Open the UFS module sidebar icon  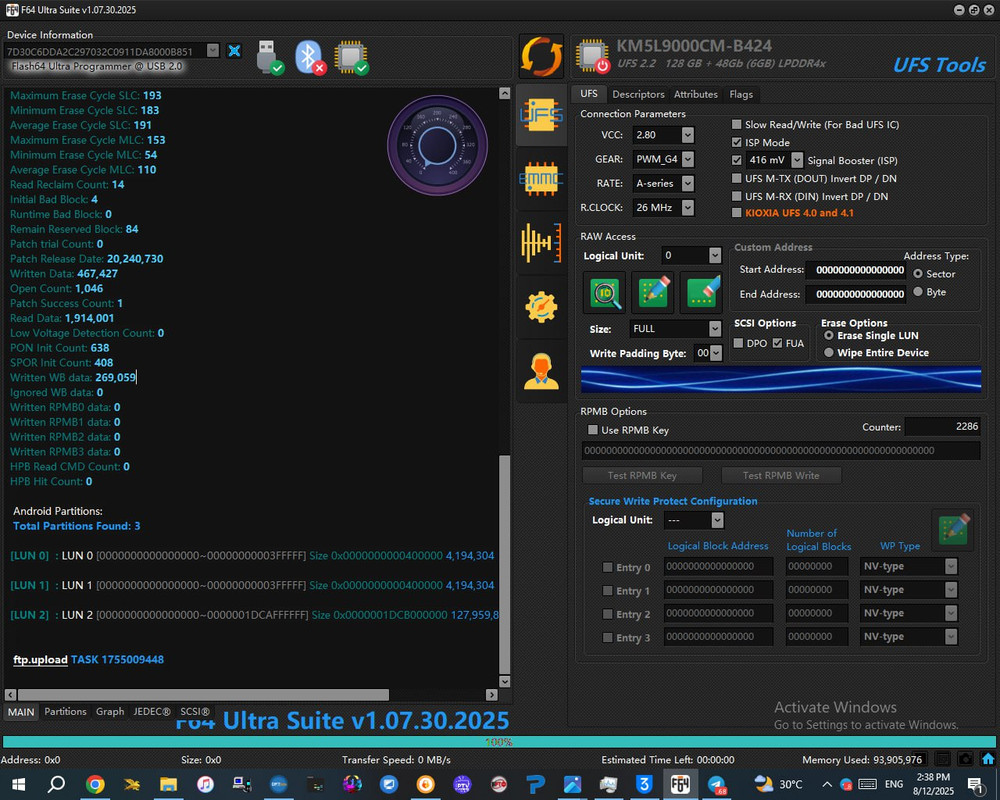tap(541, 115)
